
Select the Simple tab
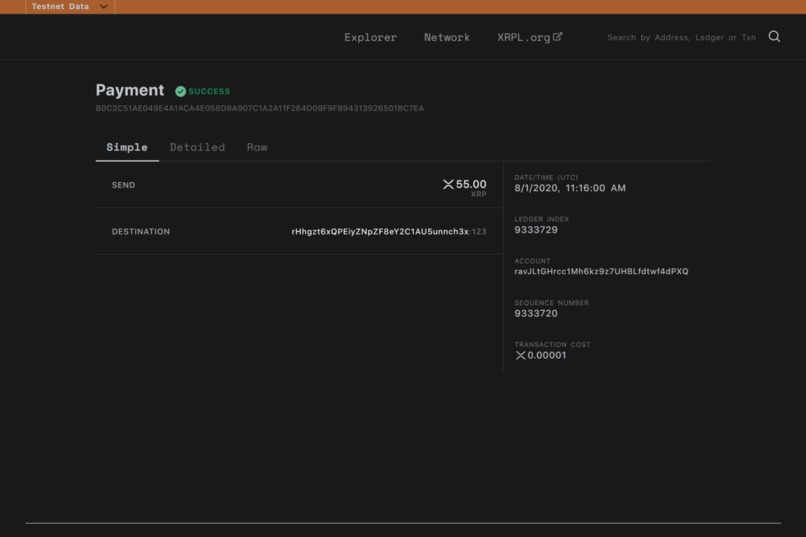click(x=127, y=147)
